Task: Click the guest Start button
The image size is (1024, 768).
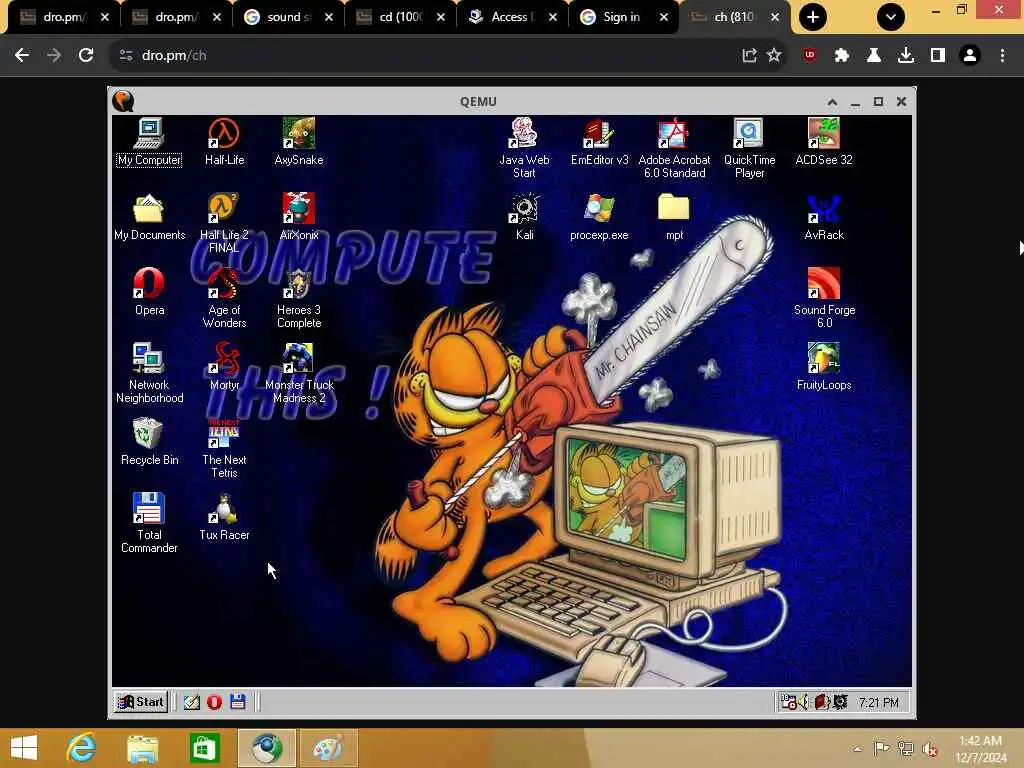Action: pyautogui.click(x=140, y=702)
